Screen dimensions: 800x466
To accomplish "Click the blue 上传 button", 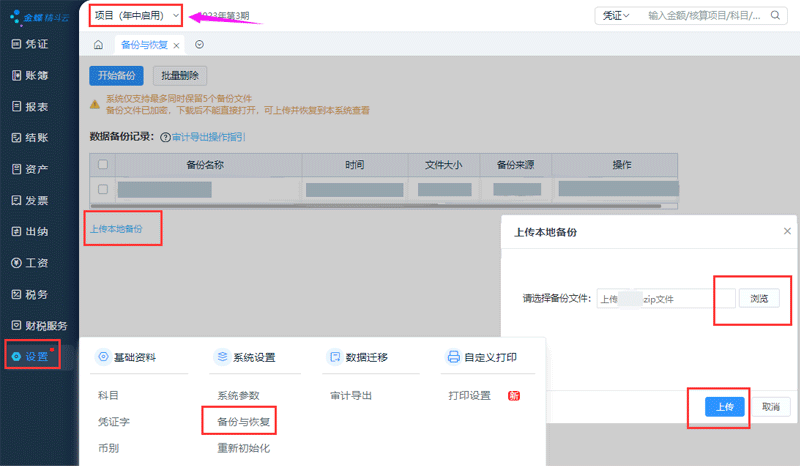I will 724,407.
